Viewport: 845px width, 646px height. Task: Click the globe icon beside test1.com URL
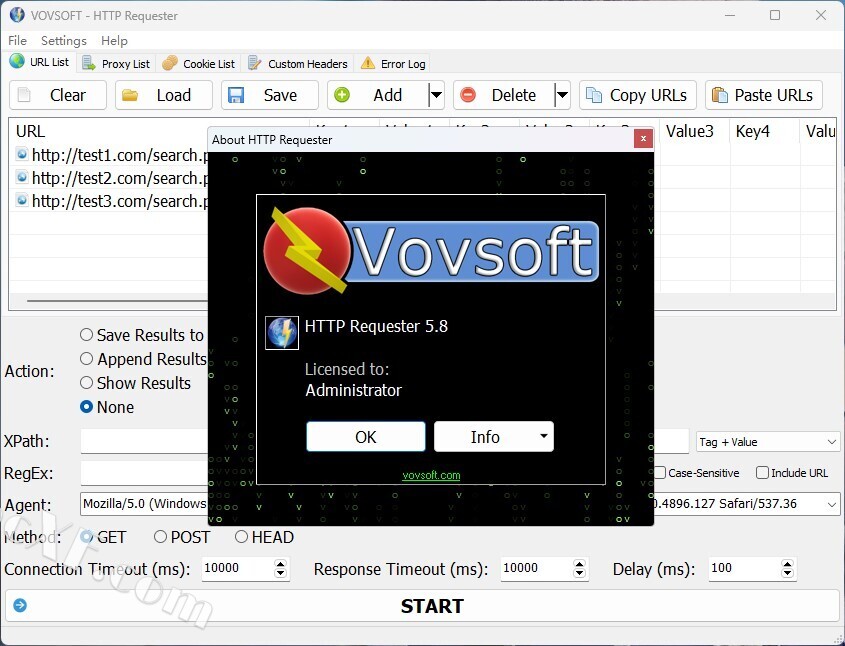(x=22, y=155)
